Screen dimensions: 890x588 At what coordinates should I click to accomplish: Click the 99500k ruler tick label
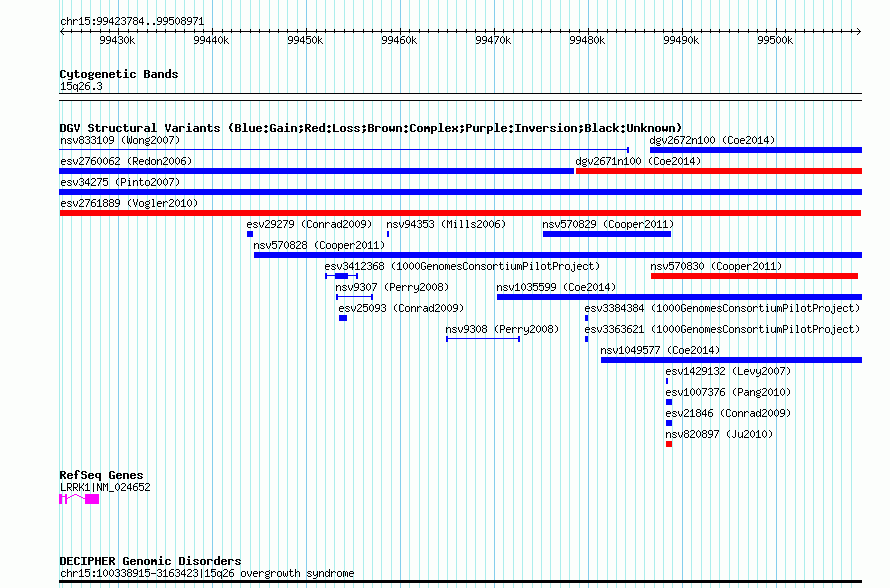(x=775, y=40)
